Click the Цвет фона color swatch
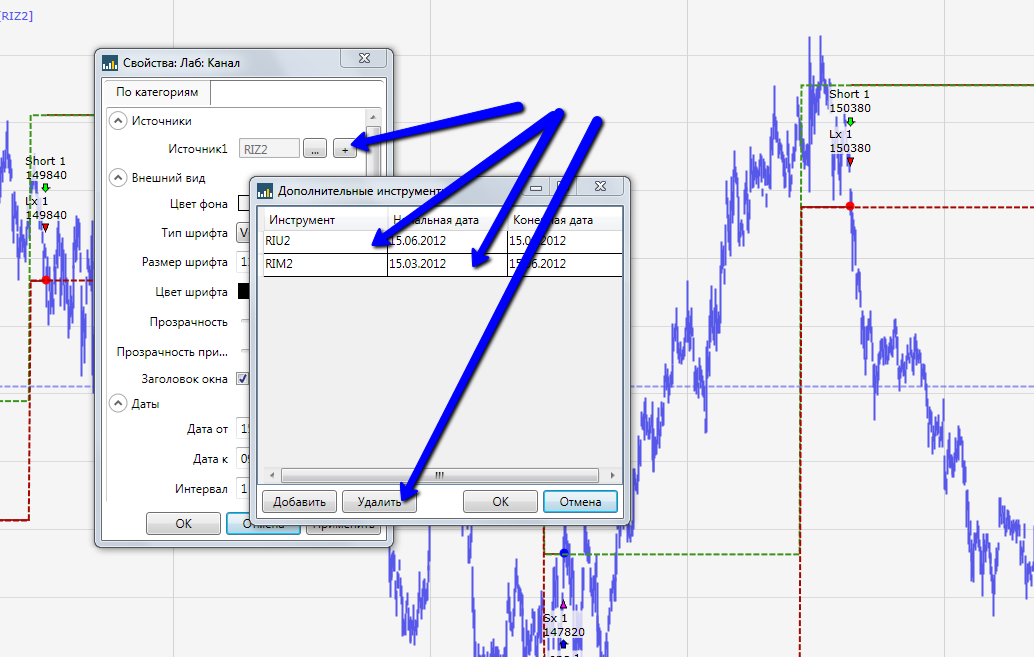1034x657 pixels. click(x=243, y=203)
